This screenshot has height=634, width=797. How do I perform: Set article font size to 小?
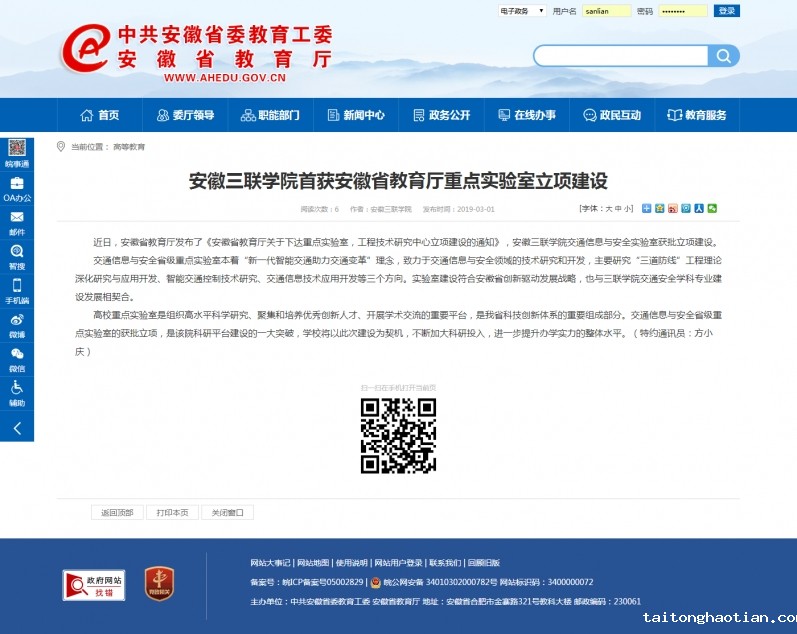(628, 209)
